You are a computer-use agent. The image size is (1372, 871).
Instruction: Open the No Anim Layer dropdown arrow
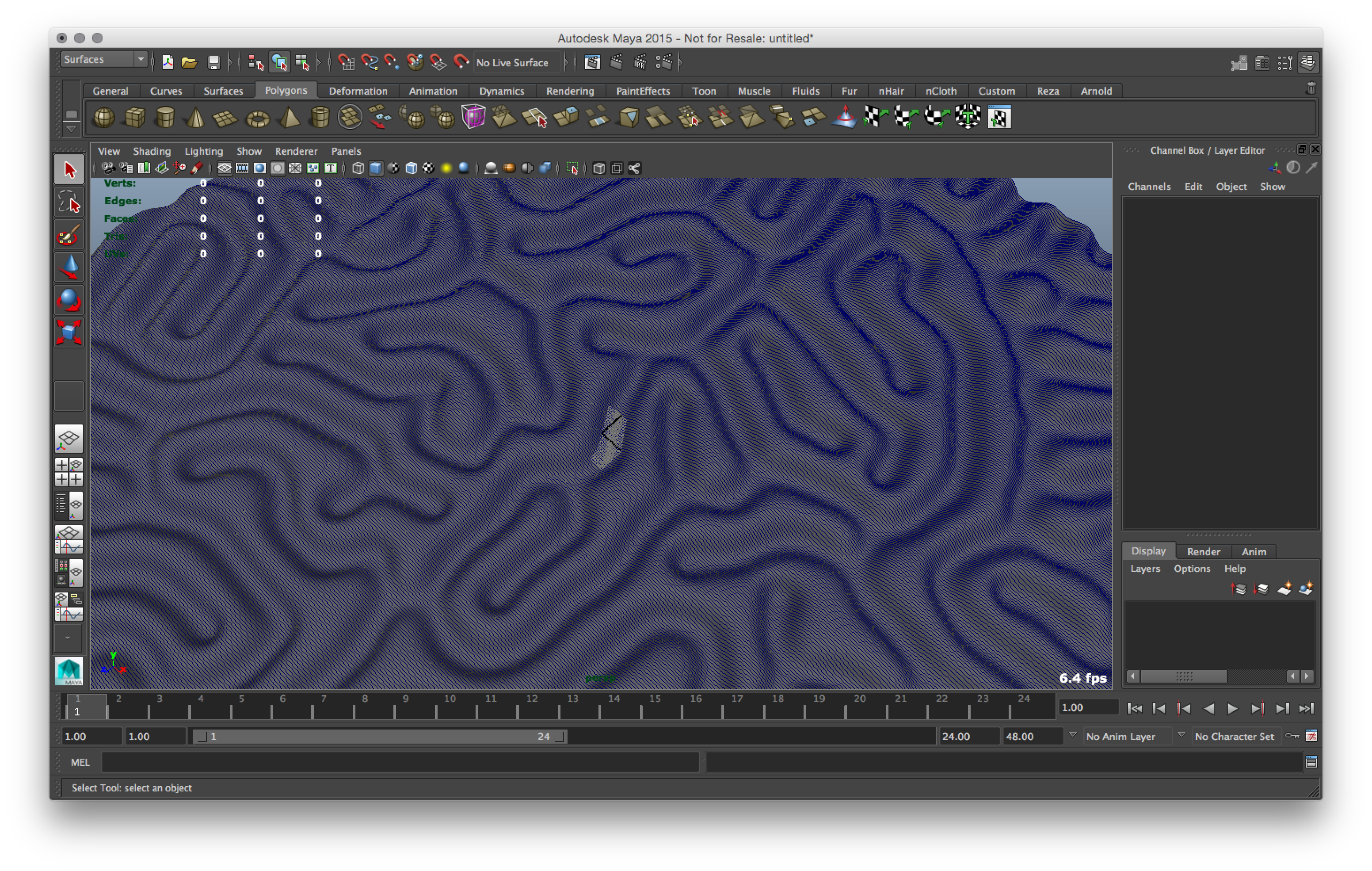tap(1072, 735)
